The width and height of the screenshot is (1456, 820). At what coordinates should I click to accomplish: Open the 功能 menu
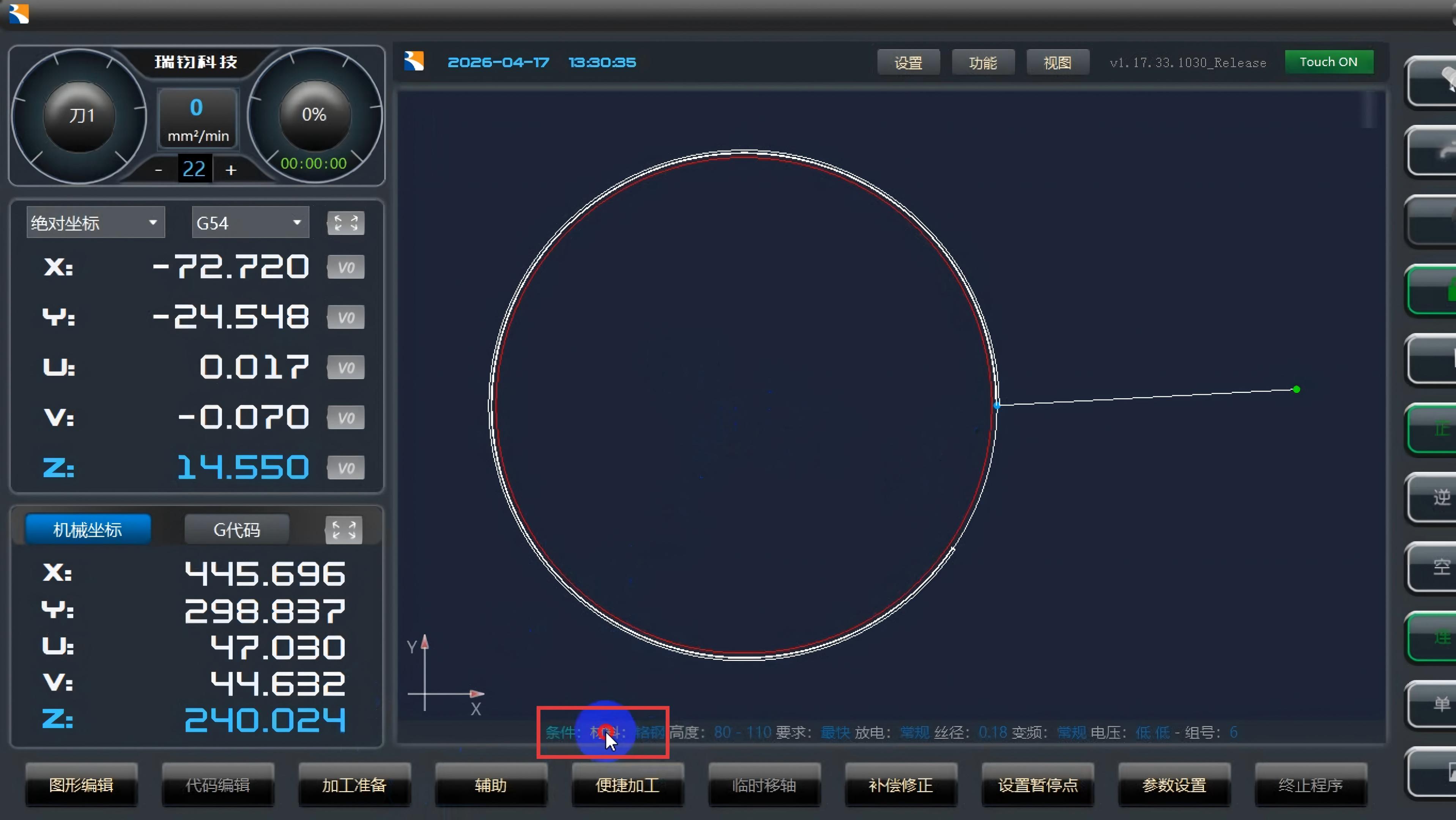(983, 62)
